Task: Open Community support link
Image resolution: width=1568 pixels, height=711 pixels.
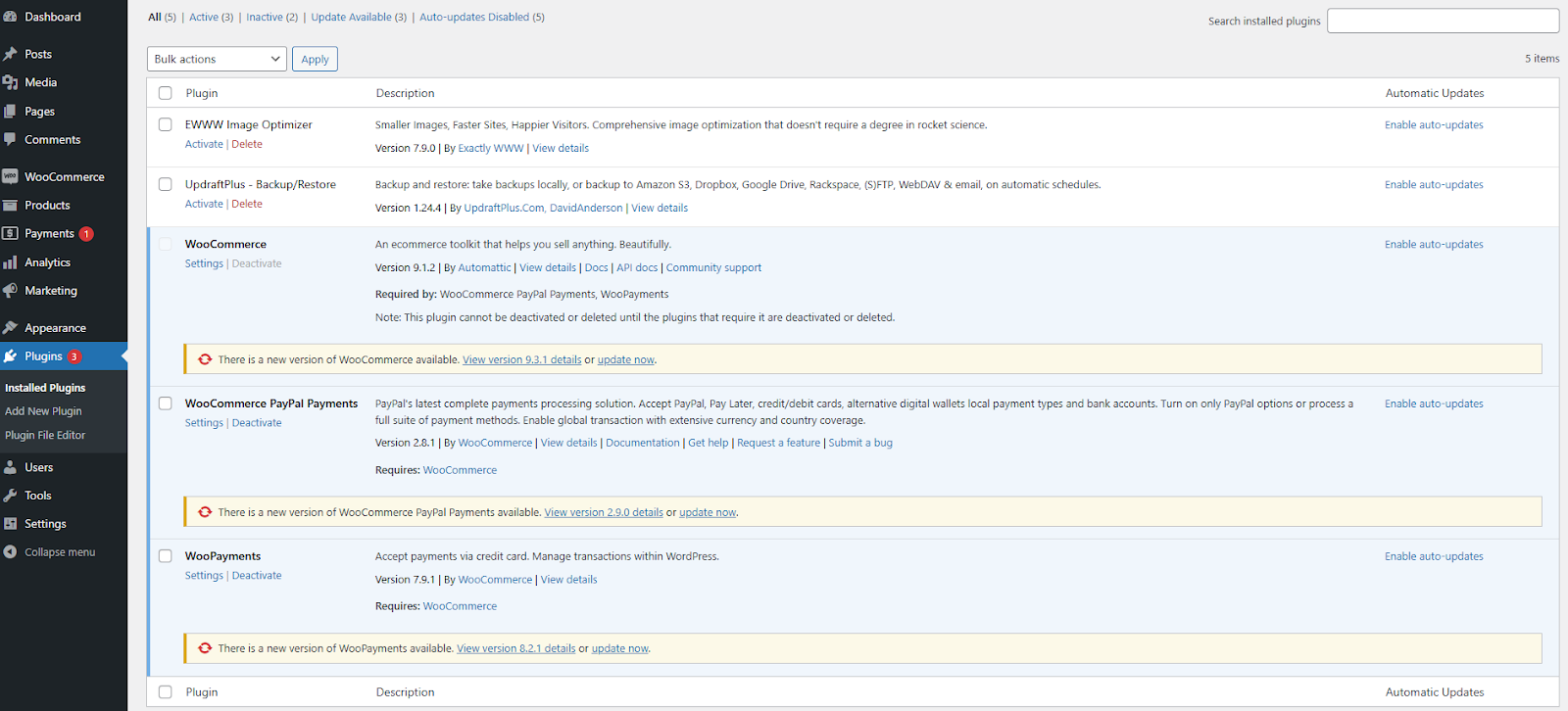Action: [x=713, y=267]
